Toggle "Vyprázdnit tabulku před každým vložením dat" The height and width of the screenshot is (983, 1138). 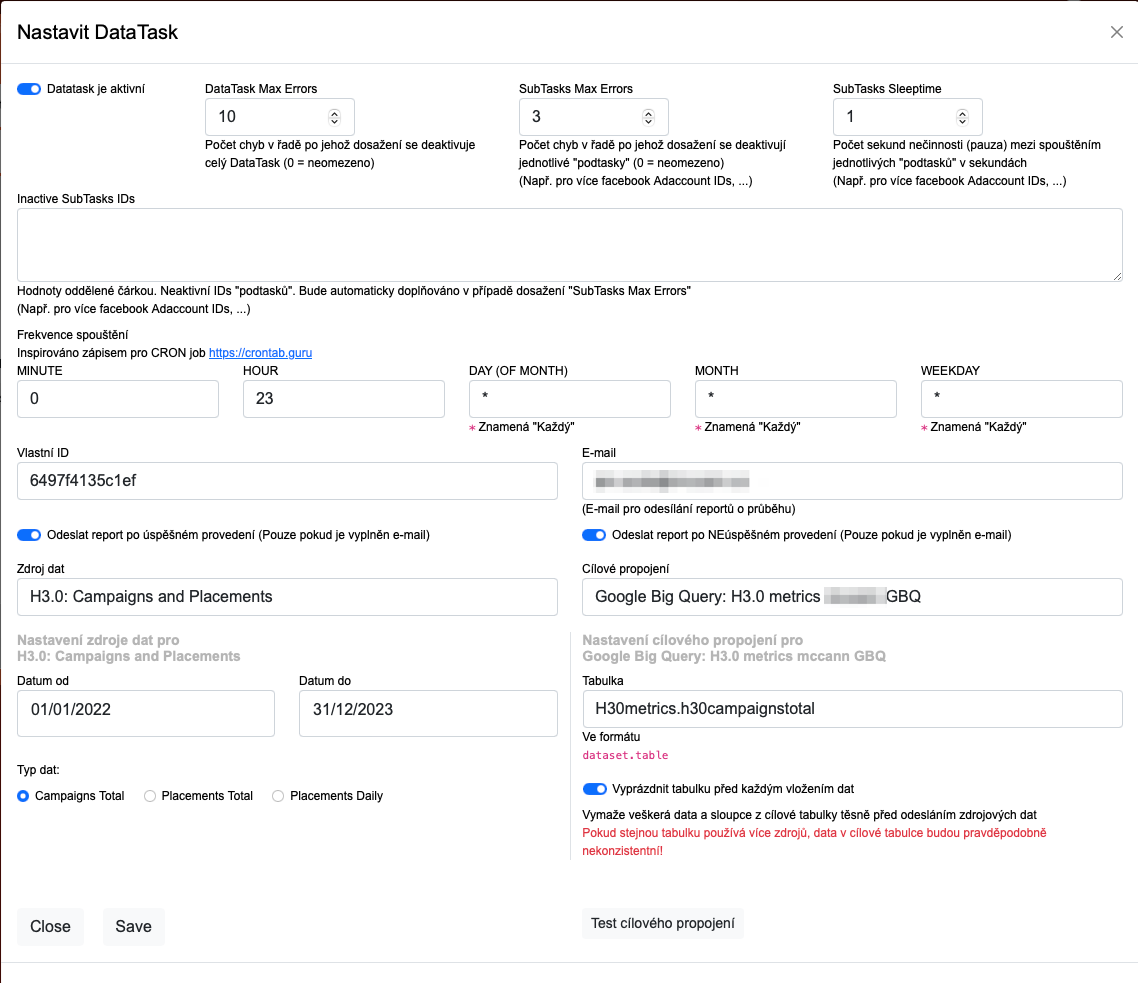pyautogui.click(x=595, y=789)
